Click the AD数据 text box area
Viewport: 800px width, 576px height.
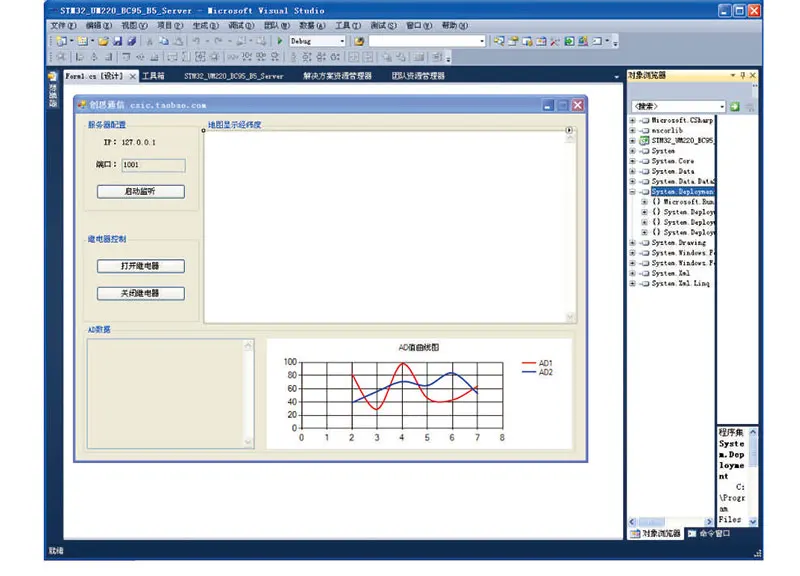point(170,394)
